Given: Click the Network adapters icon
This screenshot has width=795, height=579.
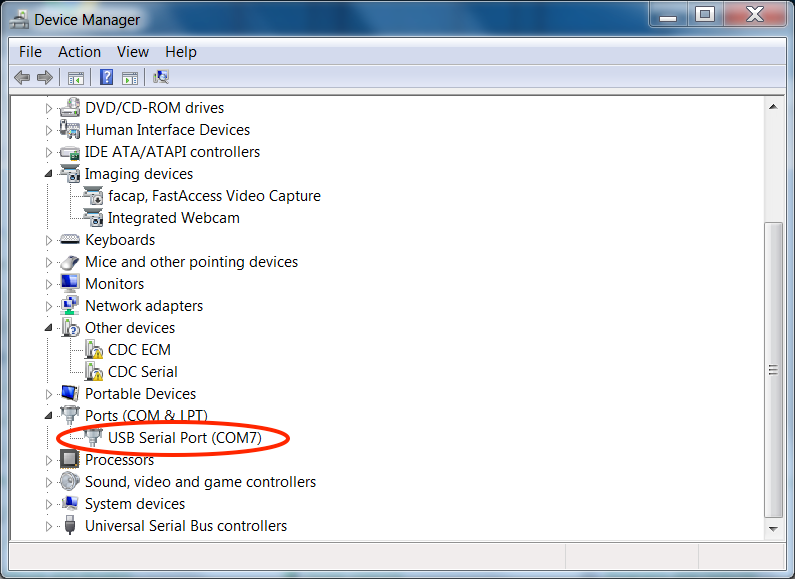Looking at the screenshot, I should (x=70, y=305).
